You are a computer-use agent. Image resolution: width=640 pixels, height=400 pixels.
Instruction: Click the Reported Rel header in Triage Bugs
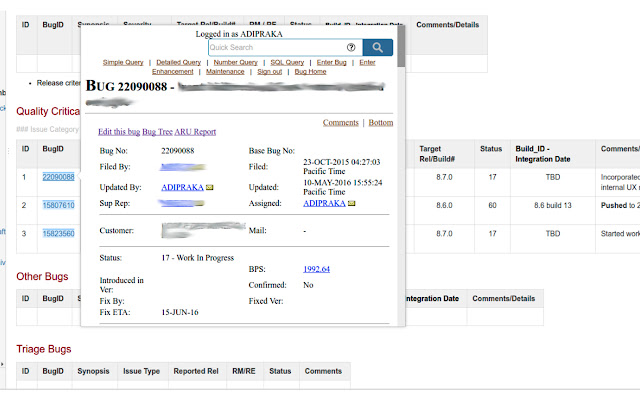coord(196,371)
